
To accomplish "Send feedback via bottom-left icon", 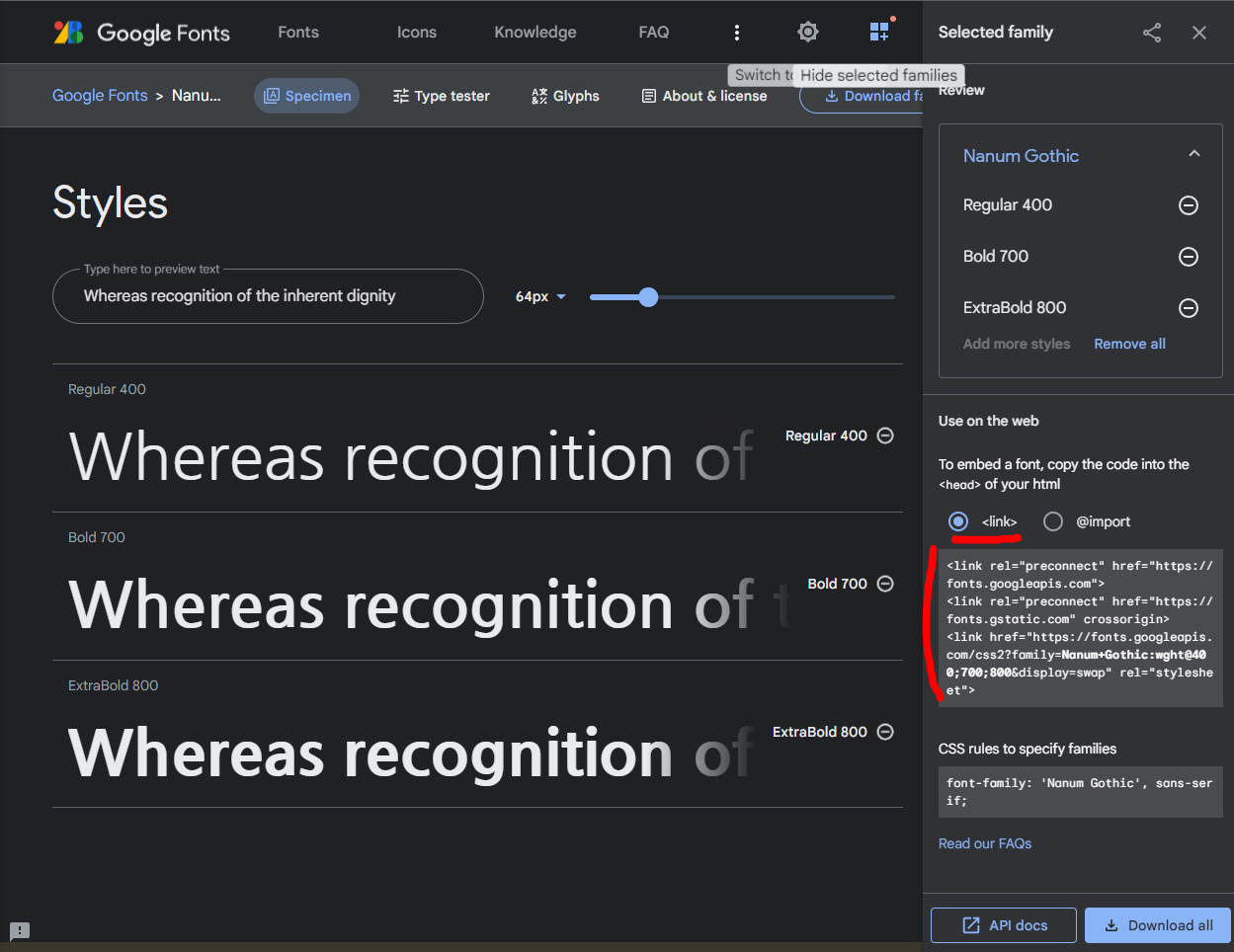I will coord(20,930).
